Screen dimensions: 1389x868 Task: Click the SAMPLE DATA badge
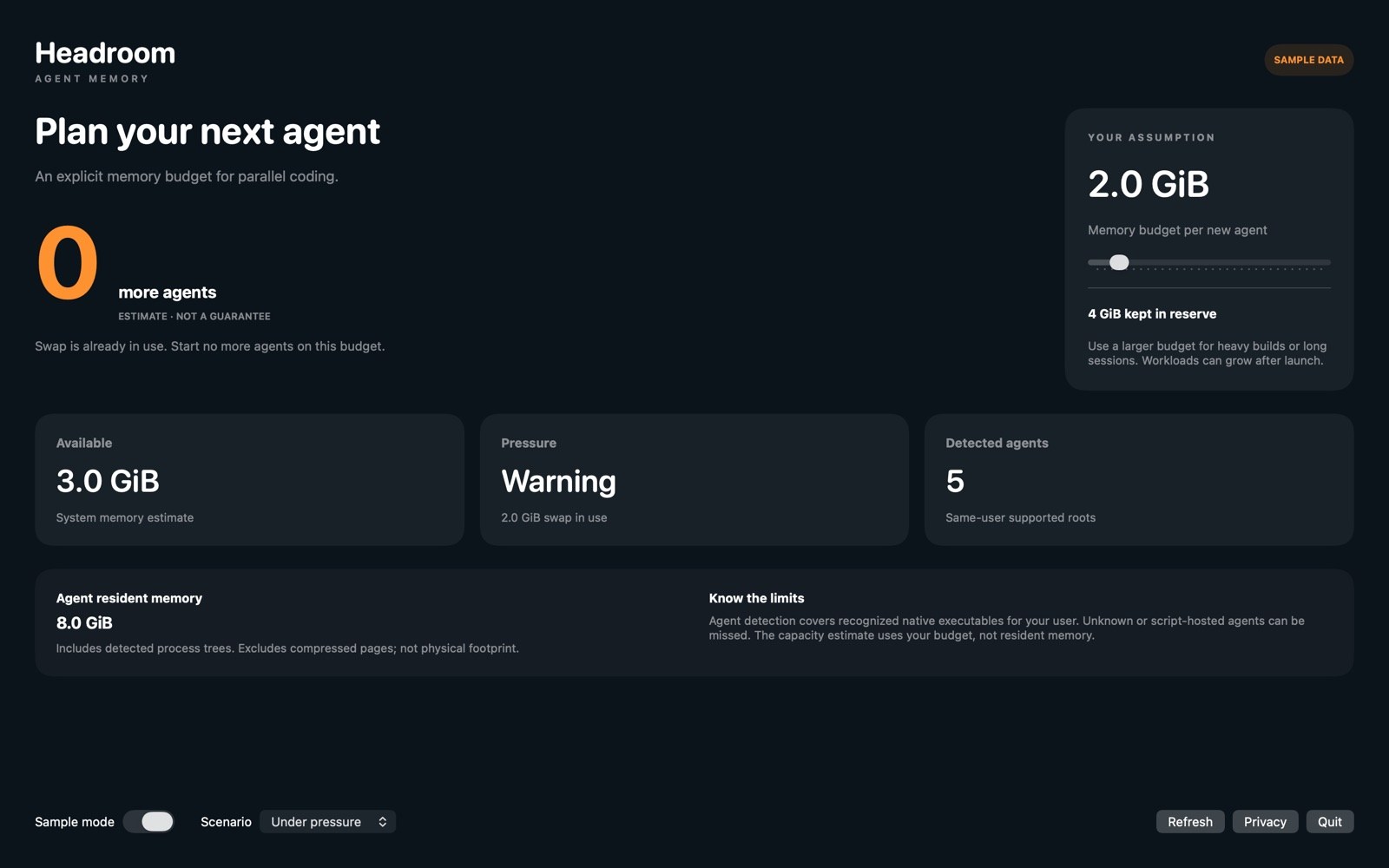[1308, 60]
